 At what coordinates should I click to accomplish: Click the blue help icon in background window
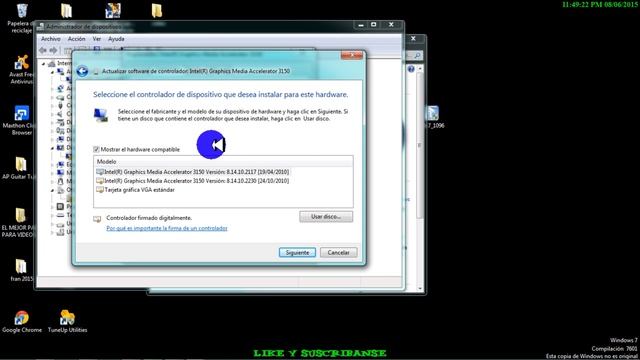[x=411, y=69]
